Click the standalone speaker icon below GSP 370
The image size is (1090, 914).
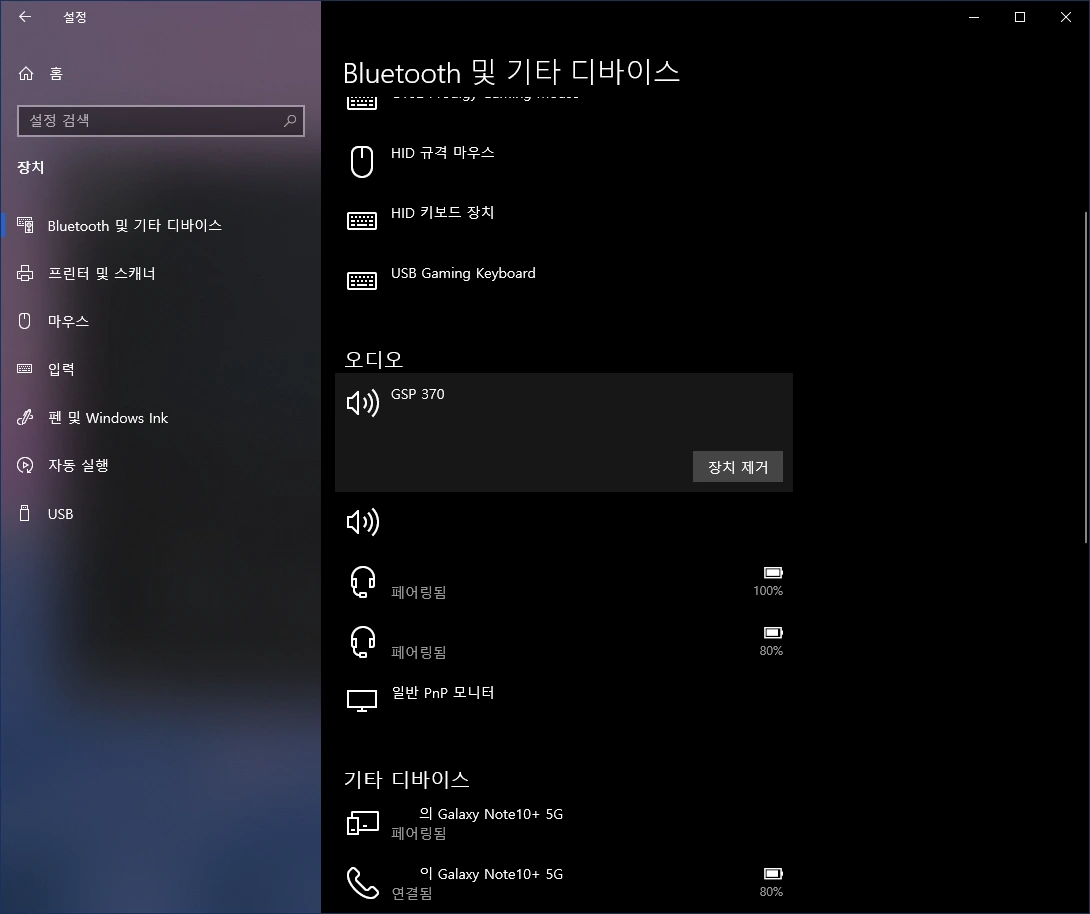pos(362,521)
